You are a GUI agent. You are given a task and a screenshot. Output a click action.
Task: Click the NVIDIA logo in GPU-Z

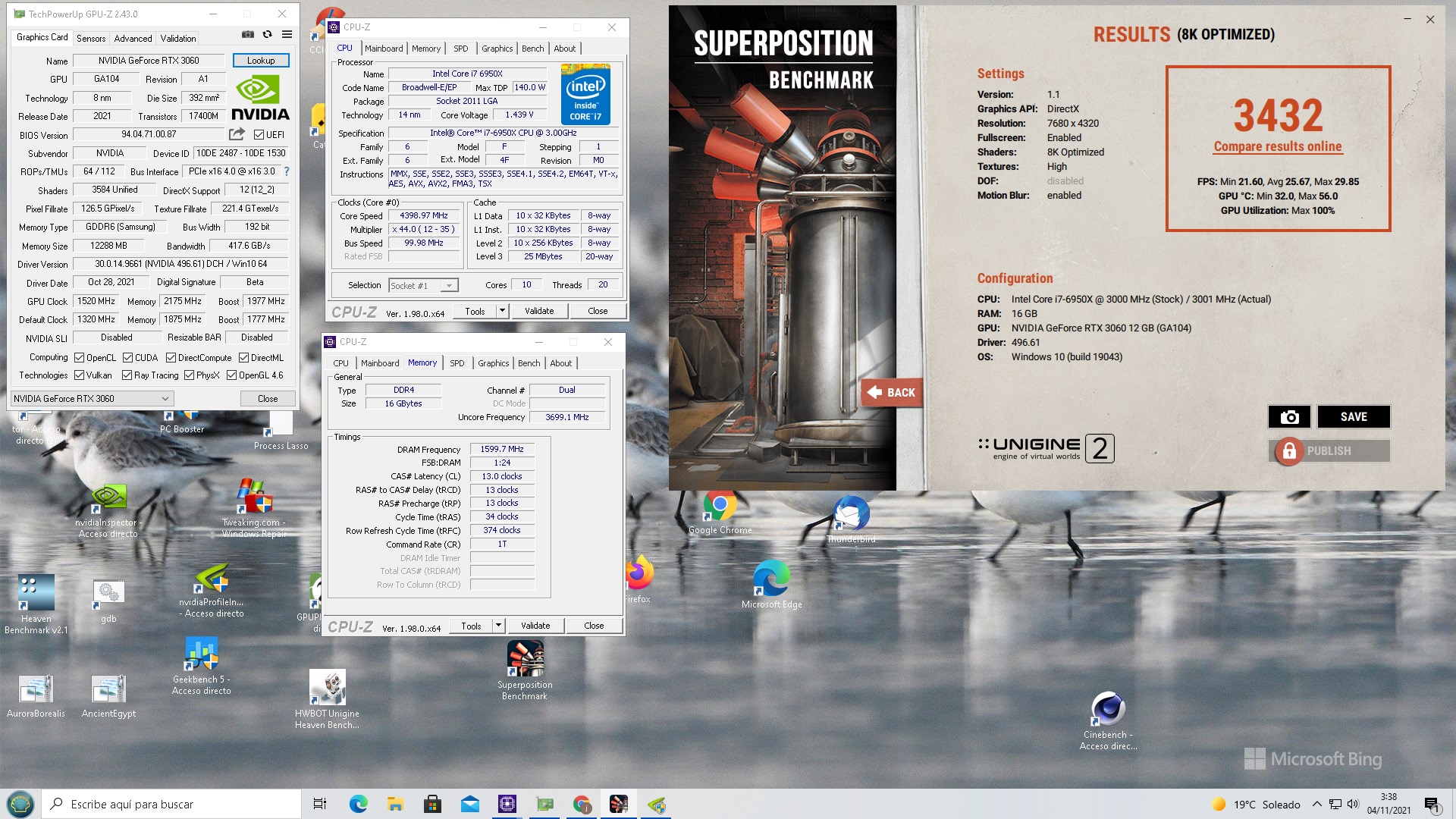pyautogui.click(x=260, y=99)
